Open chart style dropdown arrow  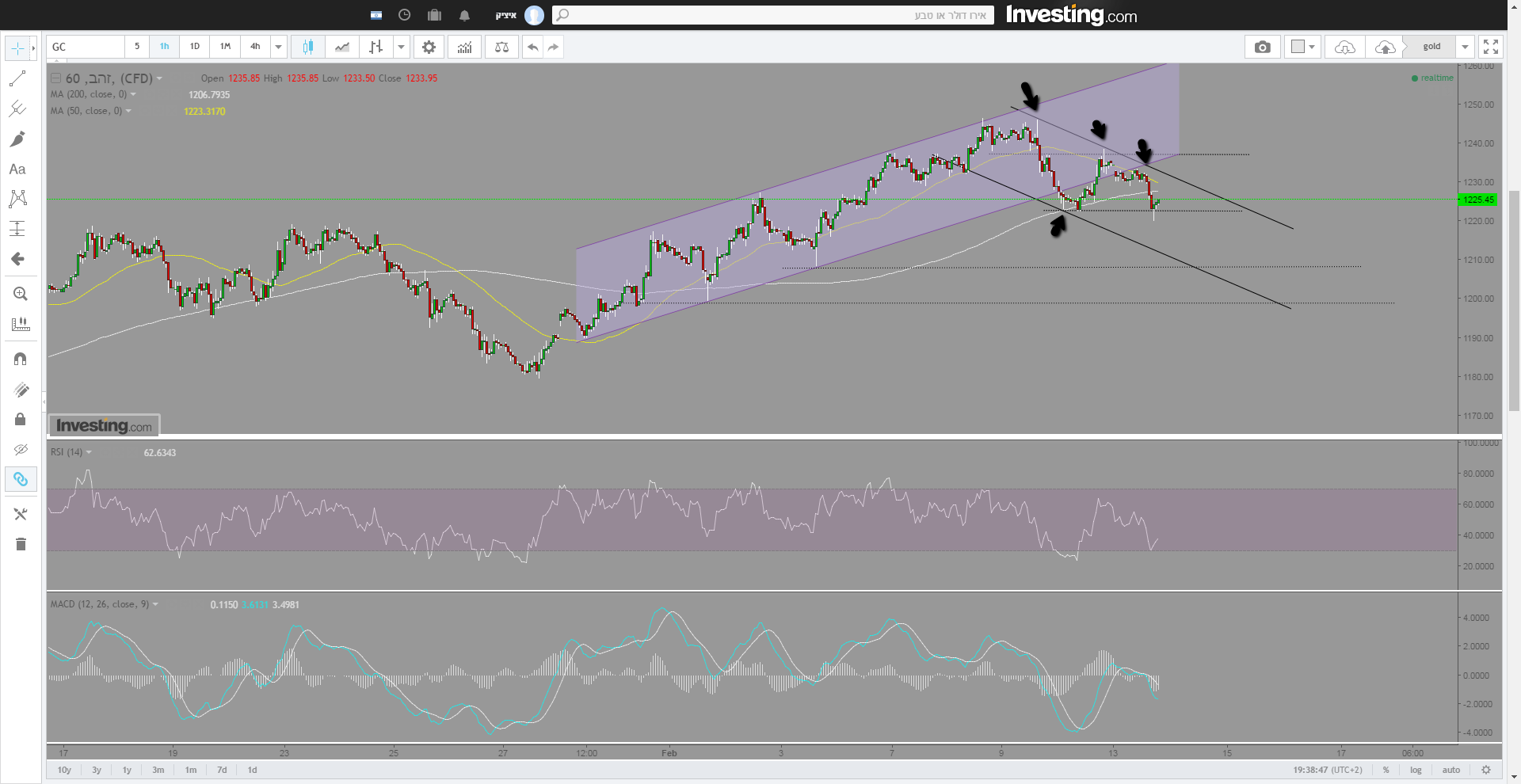[x=401, y=47]
